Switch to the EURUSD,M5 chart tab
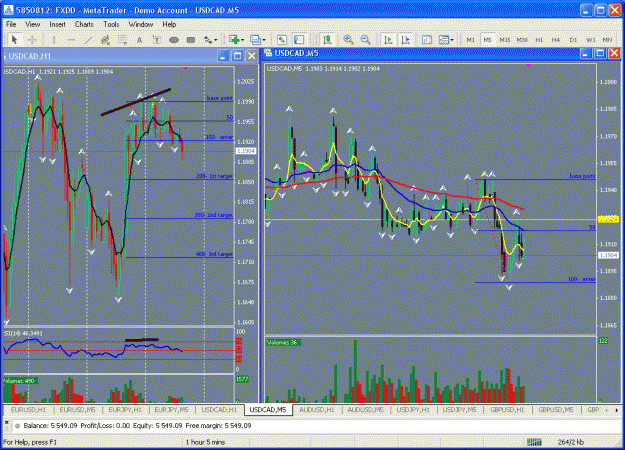This screenshot has height=450, width=625. click(x=77, y=409)
